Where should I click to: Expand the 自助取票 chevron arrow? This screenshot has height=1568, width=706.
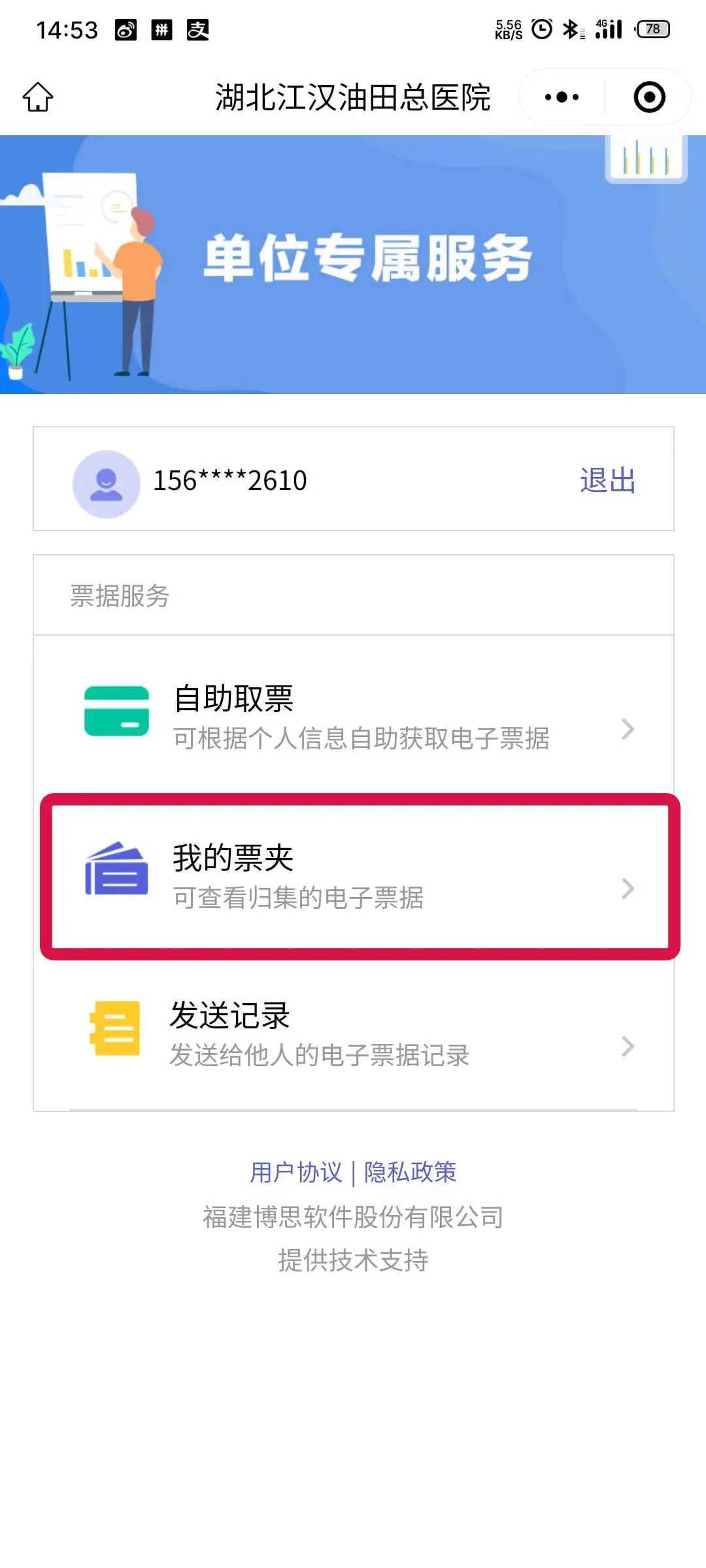click(x=628, y=729)
